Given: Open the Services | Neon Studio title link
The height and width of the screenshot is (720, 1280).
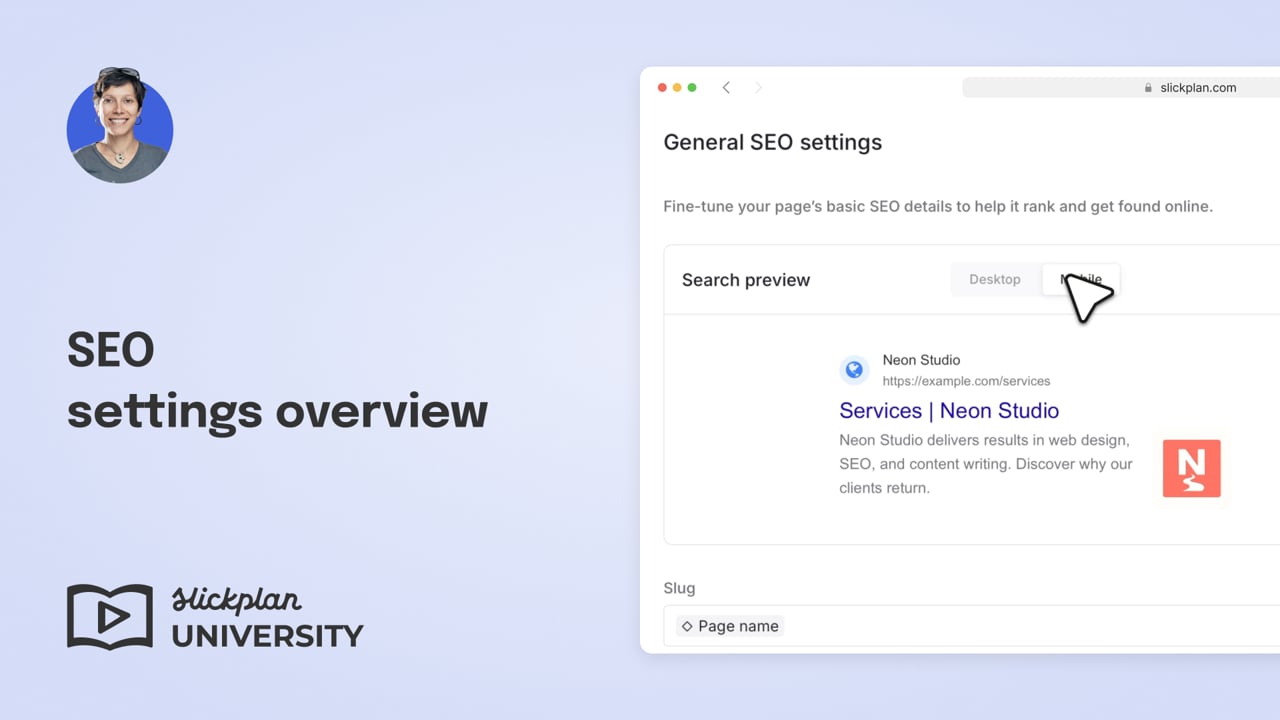Looking at the screenshot, I should pos(949,410).
